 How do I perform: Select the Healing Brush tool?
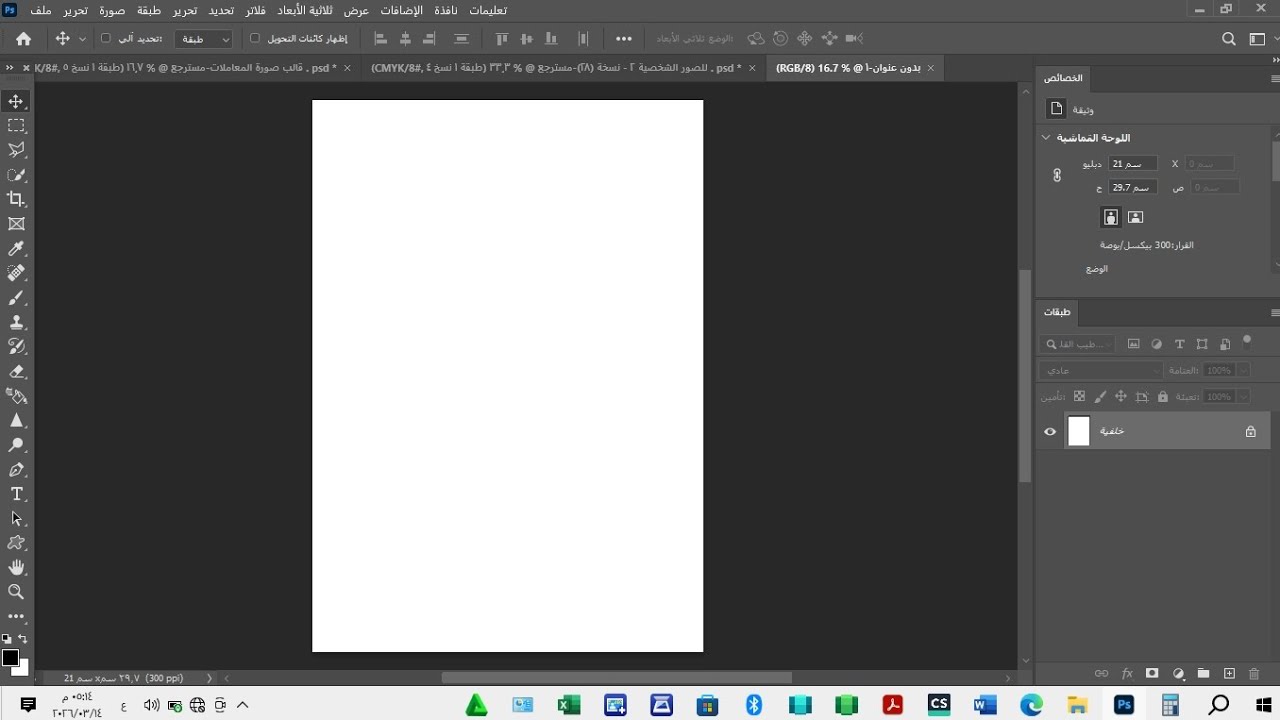point(16,273)
